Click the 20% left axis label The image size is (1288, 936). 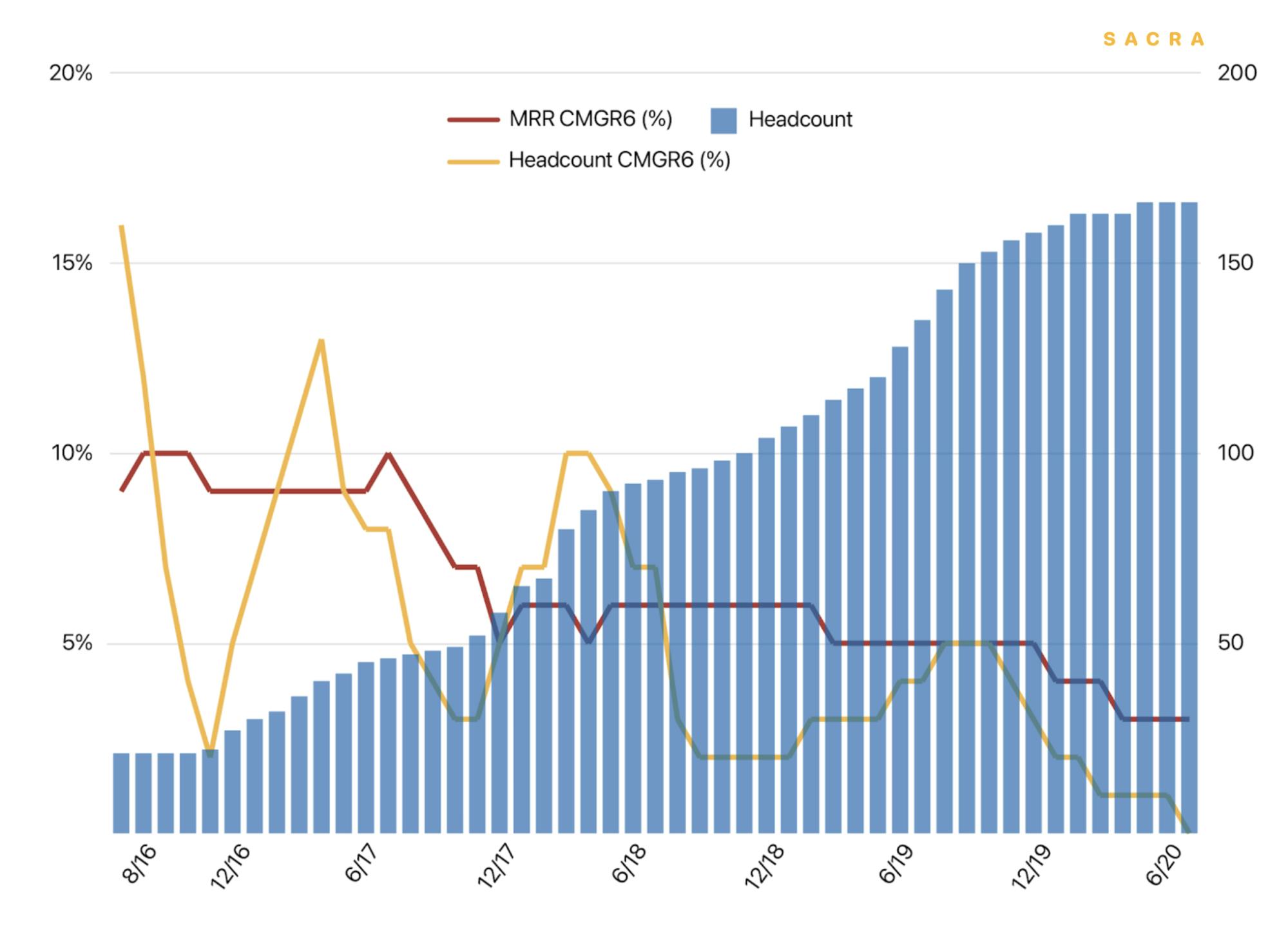(71, 73)
